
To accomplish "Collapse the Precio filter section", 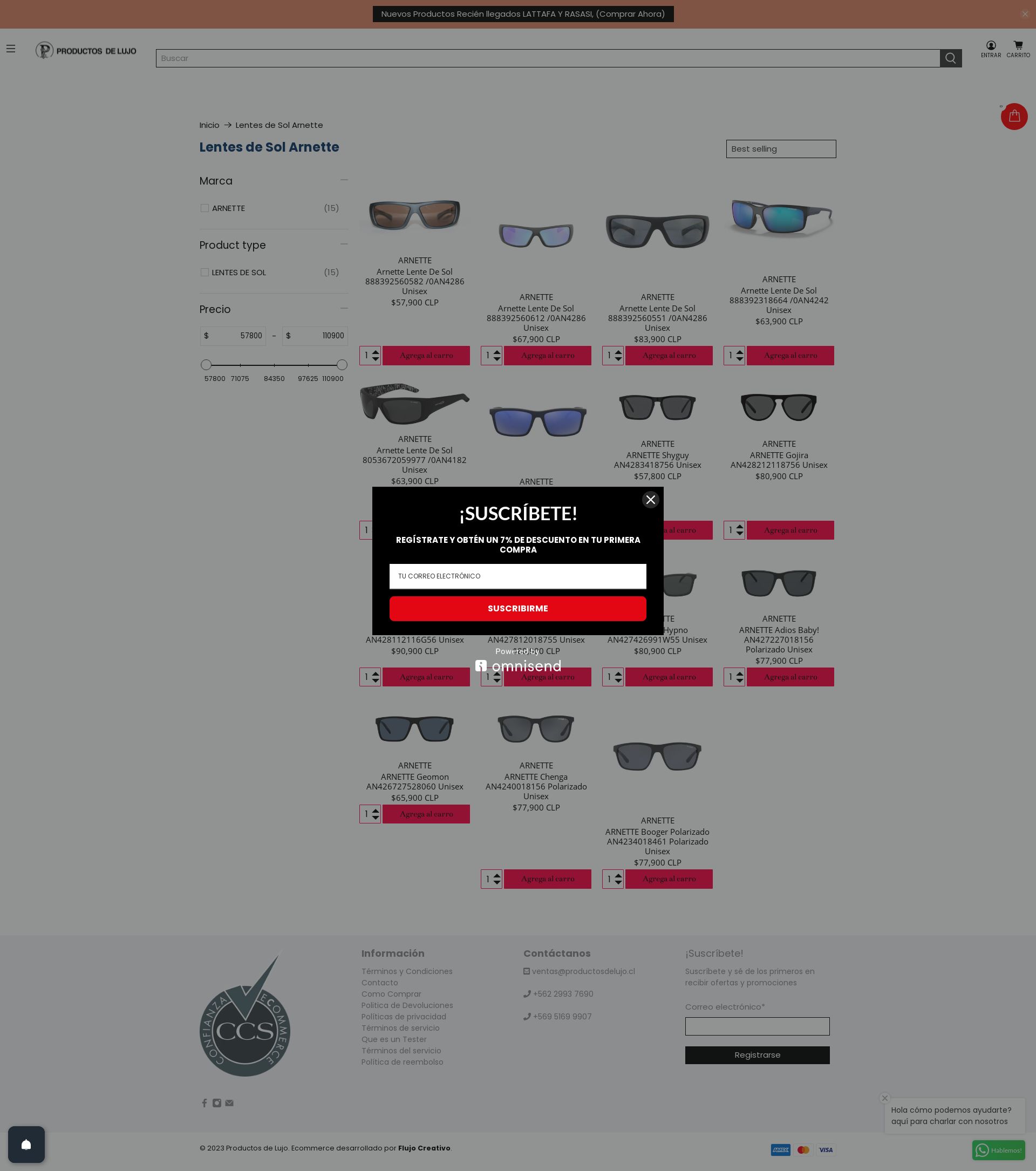I will 344,308.
